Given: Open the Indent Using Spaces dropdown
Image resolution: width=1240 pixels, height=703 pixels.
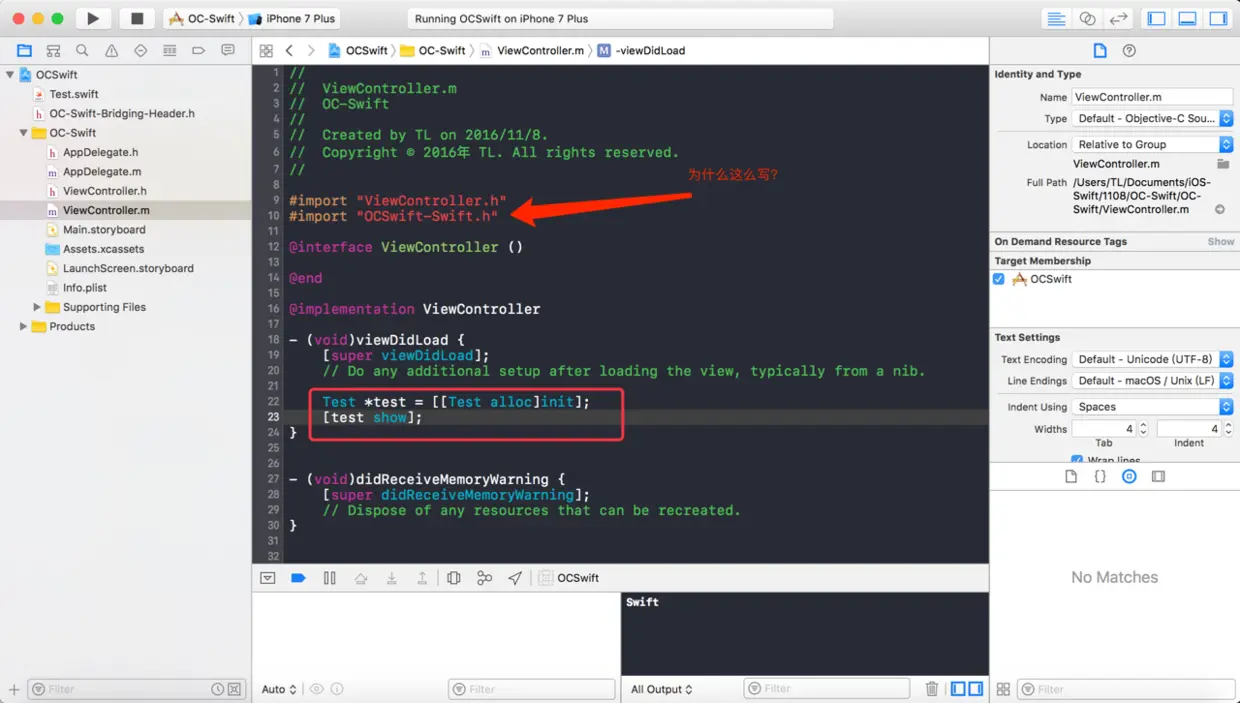Looking at the screenshot, I should point(1152,407).
